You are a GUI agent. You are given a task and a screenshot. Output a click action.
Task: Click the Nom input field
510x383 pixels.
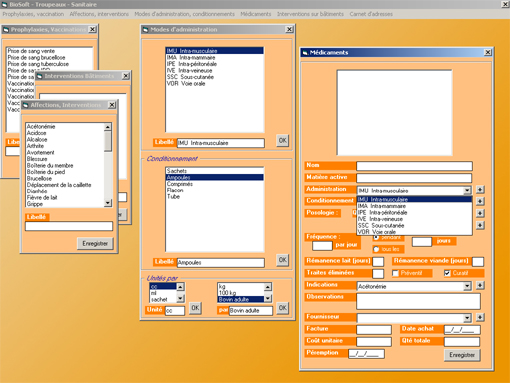(414, 166)
